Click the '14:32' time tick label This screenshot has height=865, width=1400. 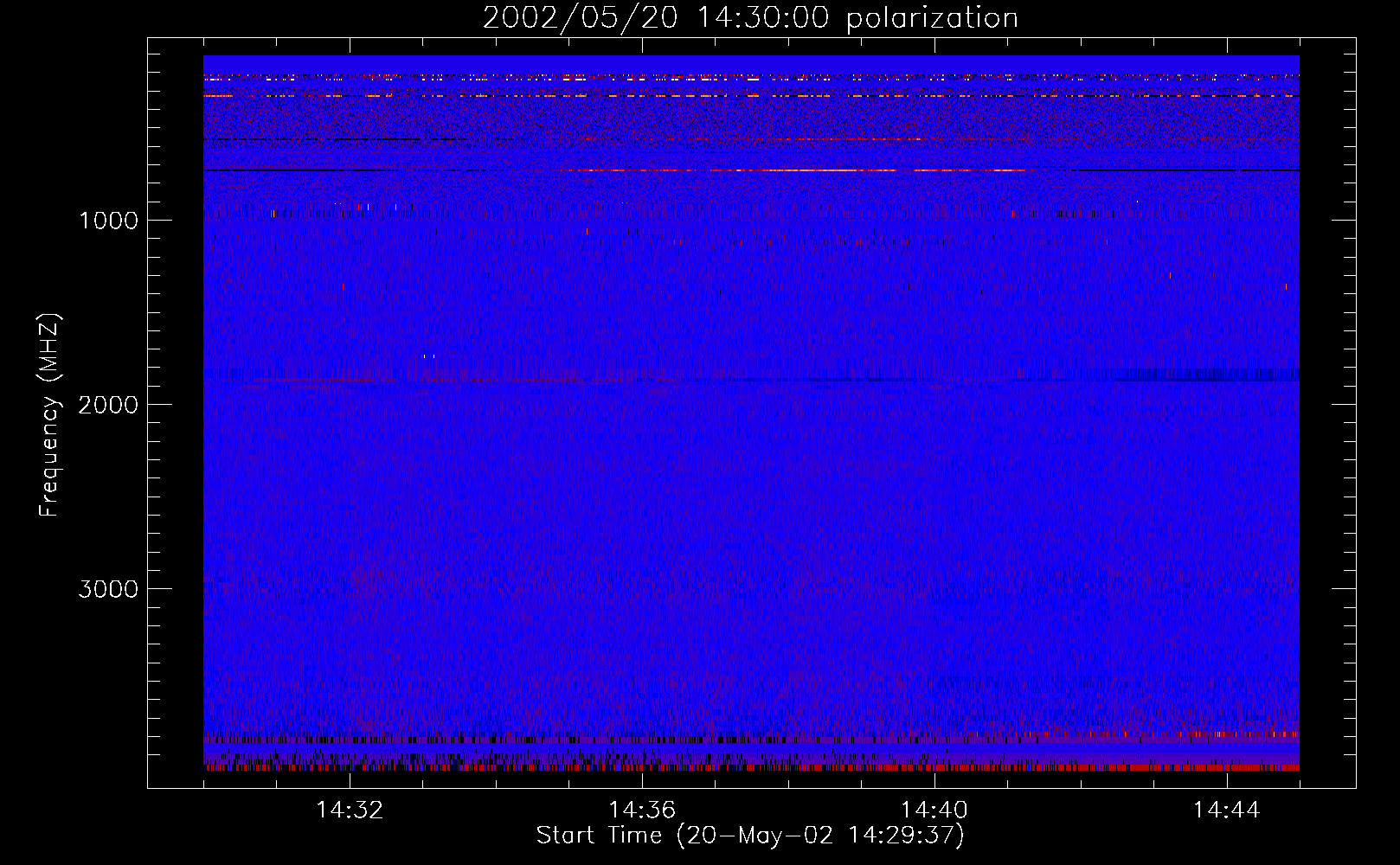[350, 811]
